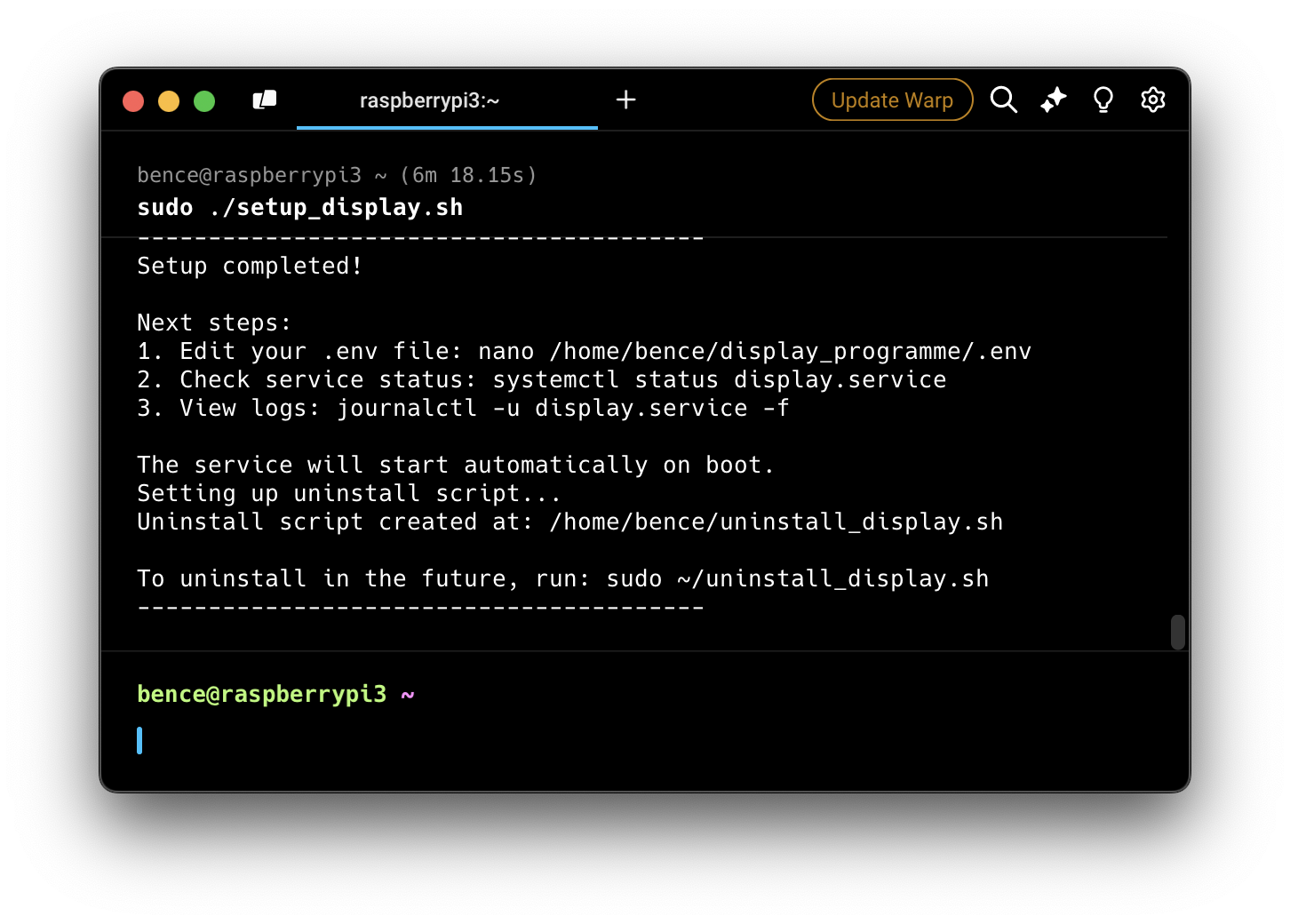Viewport: 1290px width, 924px height.
Task: Click the 'sudo ./setup_display.sh' command text
Action: coord(300,208)
